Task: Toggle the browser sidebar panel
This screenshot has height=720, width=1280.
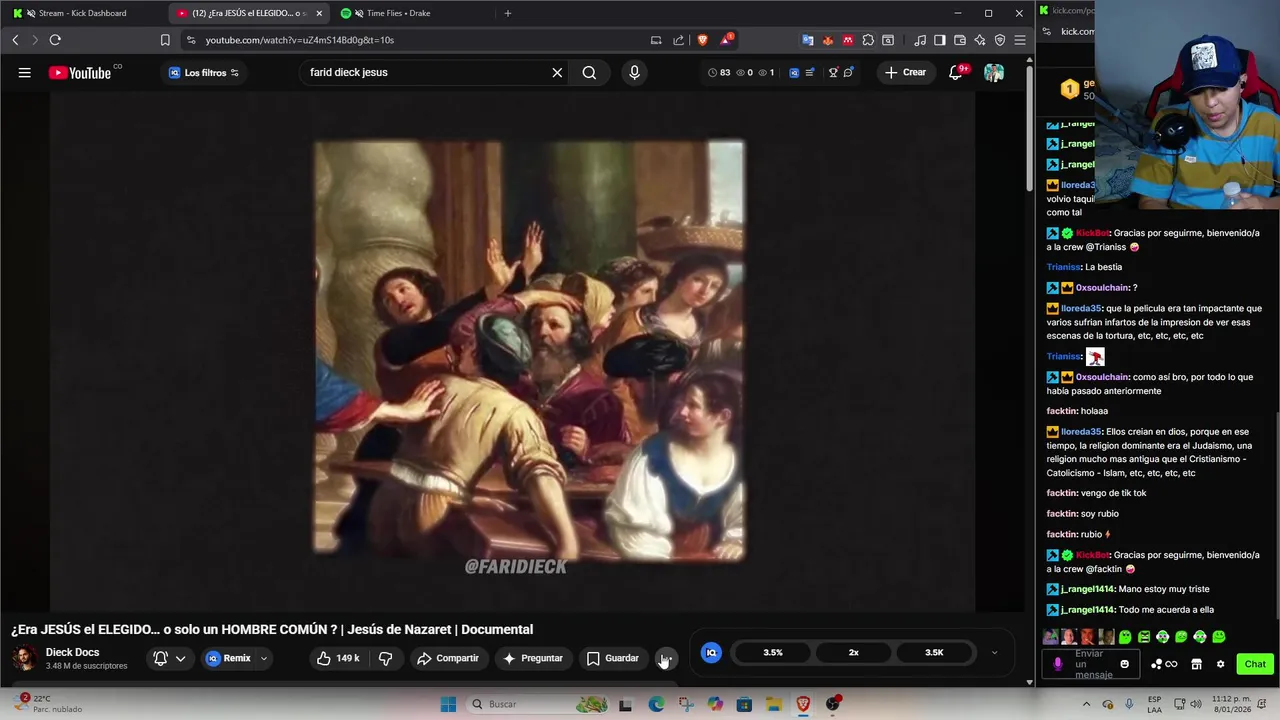Action: (x=940, y=40)
